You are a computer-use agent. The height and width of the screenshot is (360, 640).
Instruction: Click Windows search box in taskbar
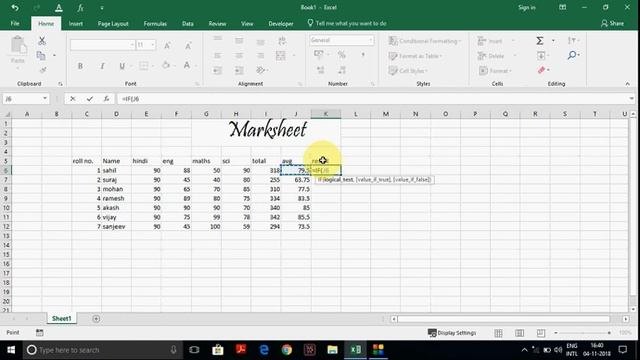102,350
